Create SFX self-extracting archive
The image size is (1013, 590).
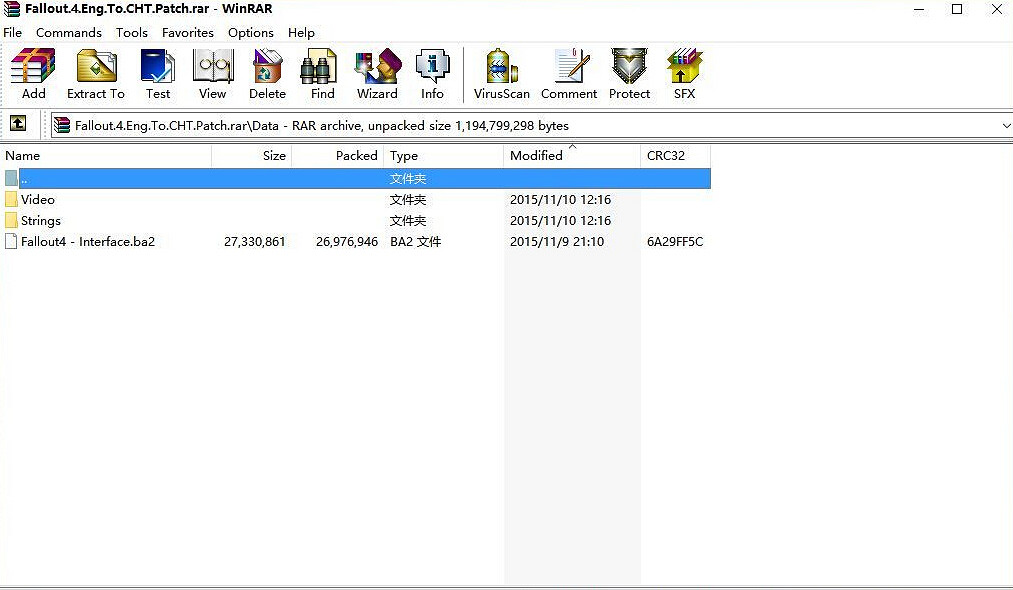pyautogui.click(x=684, y=74)
